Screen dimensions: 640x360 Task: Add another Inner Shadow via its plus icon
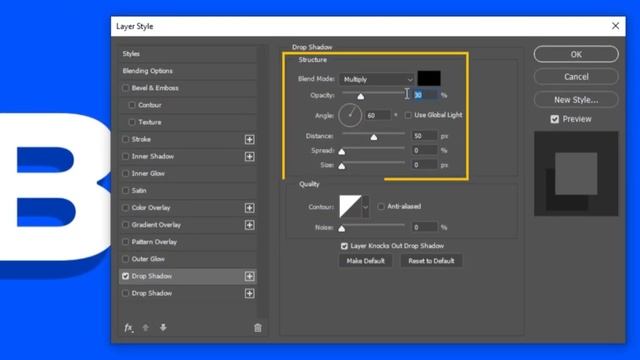click(249, 157)
